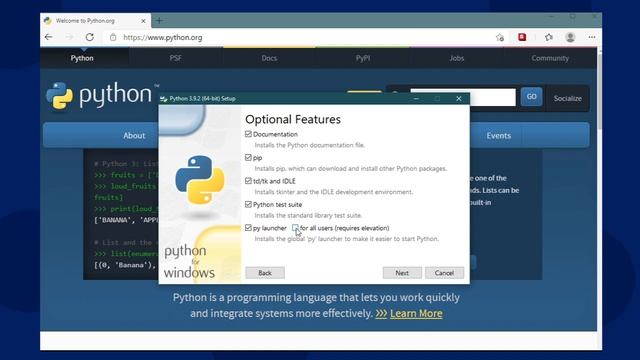Close the Welcome to Python.org tab
Image resolution: width=640 pixels, height=360 pixels.
point(143,21)
